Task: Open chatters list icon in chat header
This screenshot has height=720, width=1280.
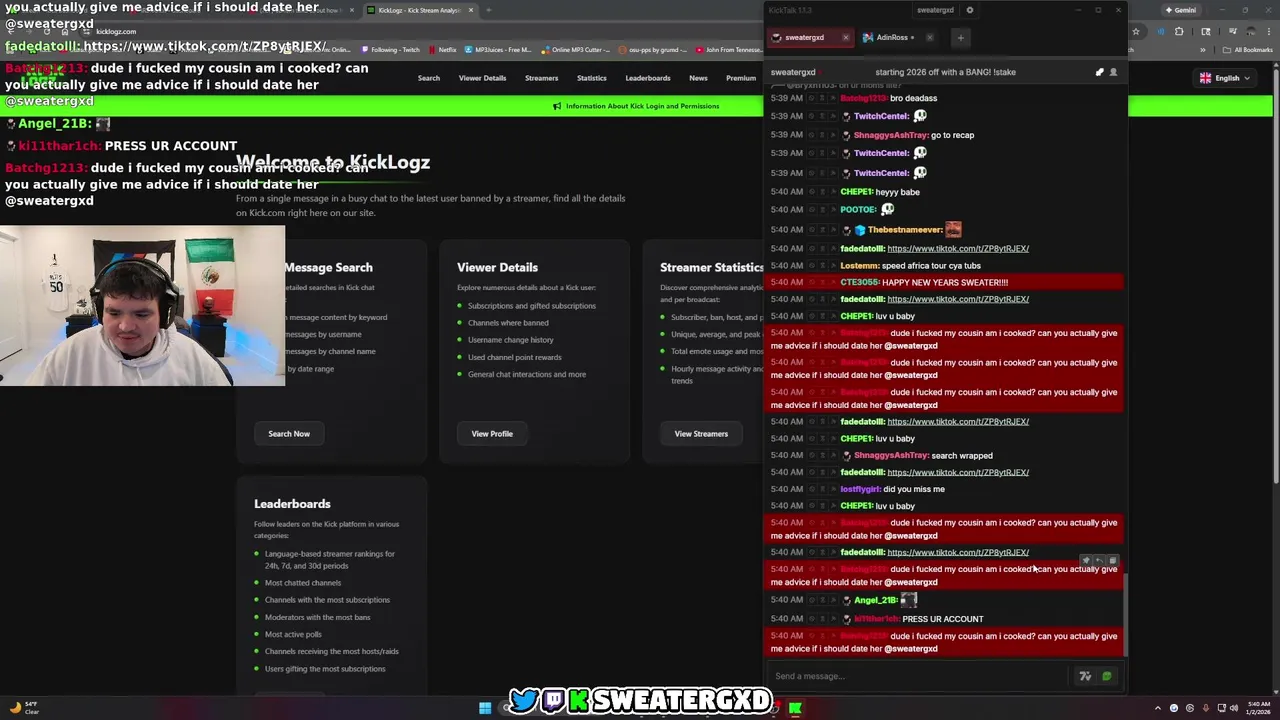Action: [x=1113, y=72]
